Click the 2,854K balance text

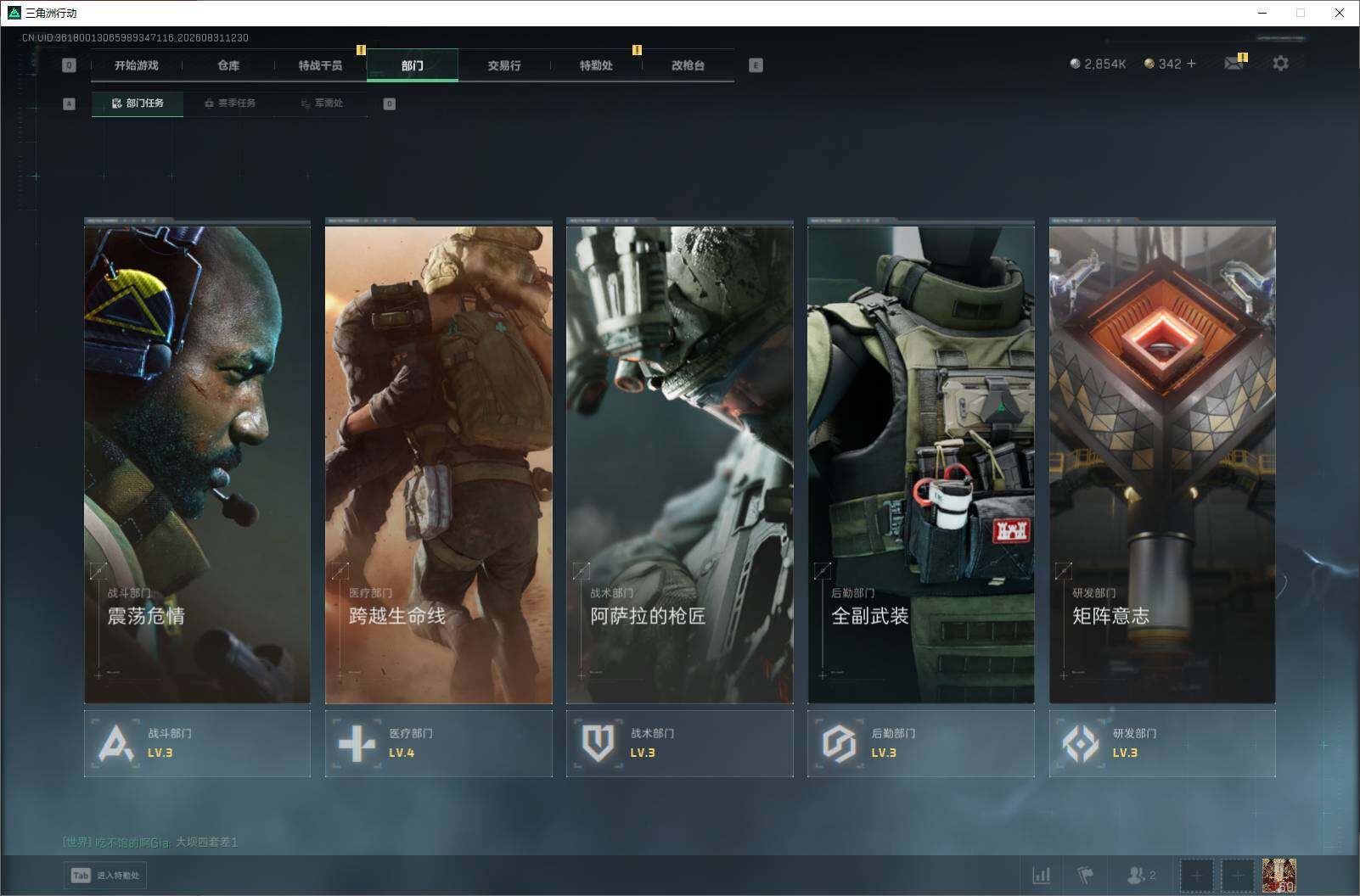pos(1104,64)
